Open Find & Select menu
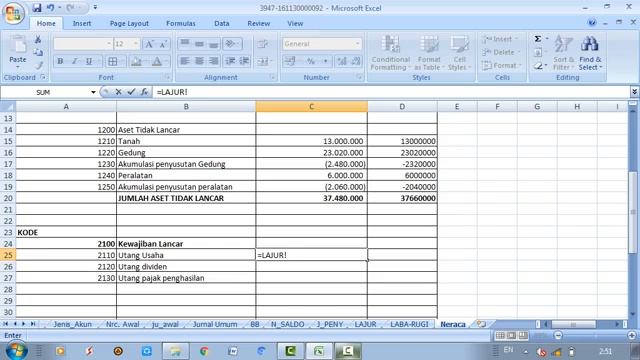640x360 pixels. [x=590, y=53]
